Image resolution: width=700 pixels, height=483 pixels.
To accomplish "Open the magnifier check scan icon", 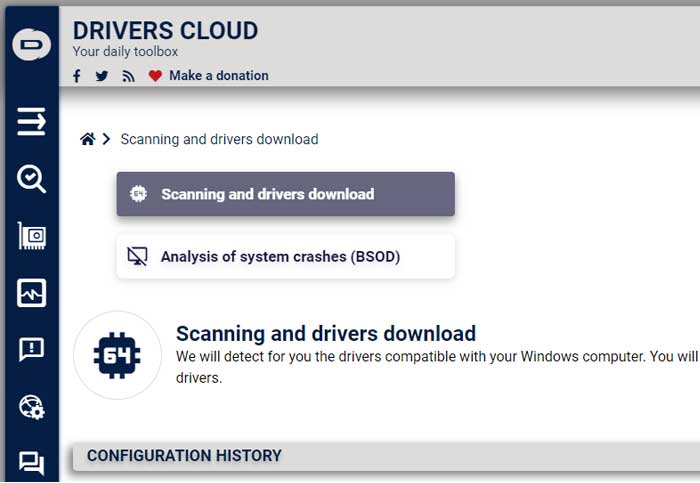I will click(x=31, y=179).
